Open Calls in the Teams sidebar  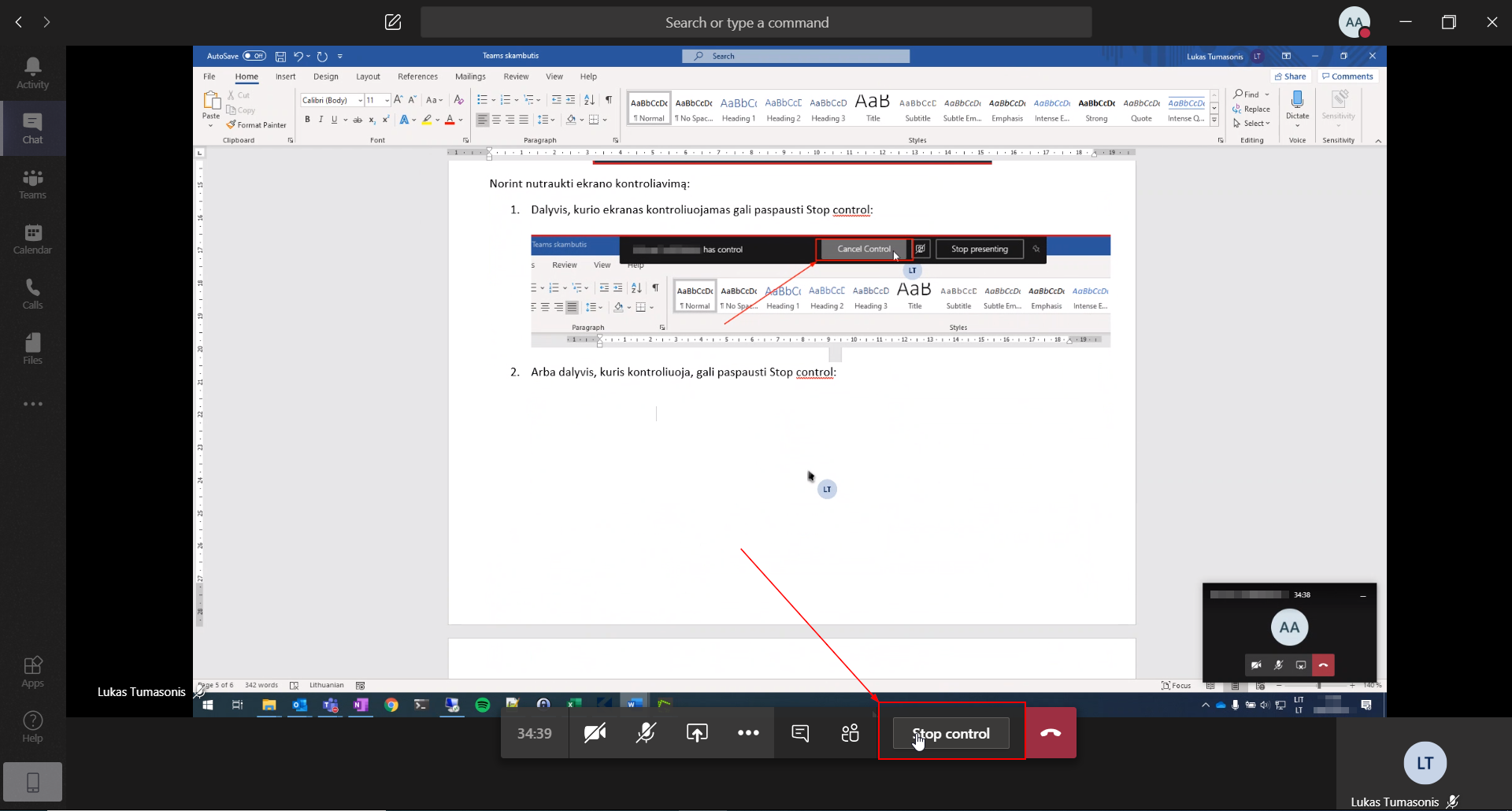pyautogui.click(x=32, y=294)
